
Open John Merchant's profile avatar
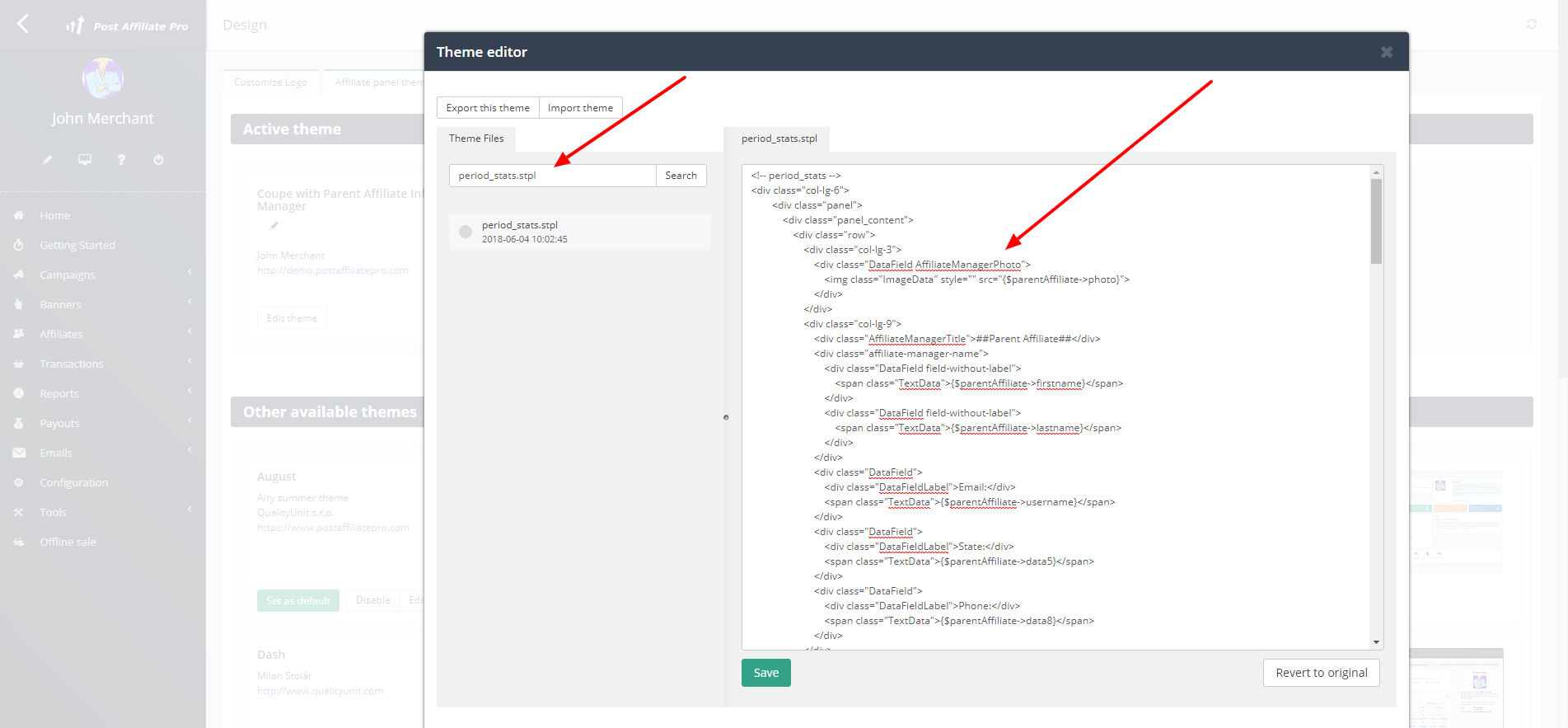pos(103,78)
